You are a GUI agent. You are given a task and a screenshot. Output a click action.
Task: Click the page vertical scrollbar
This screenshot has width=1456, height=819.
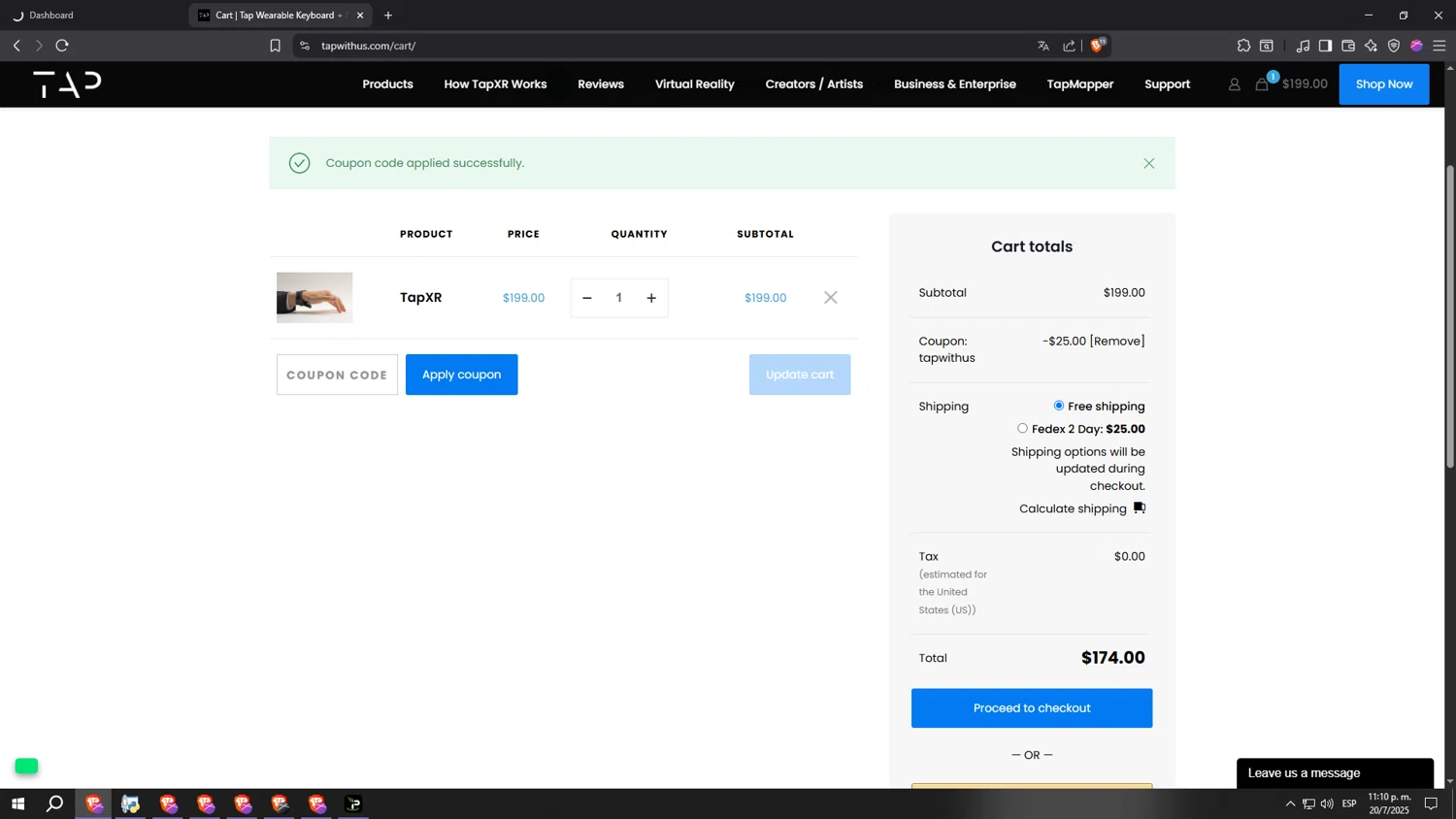1450,316
